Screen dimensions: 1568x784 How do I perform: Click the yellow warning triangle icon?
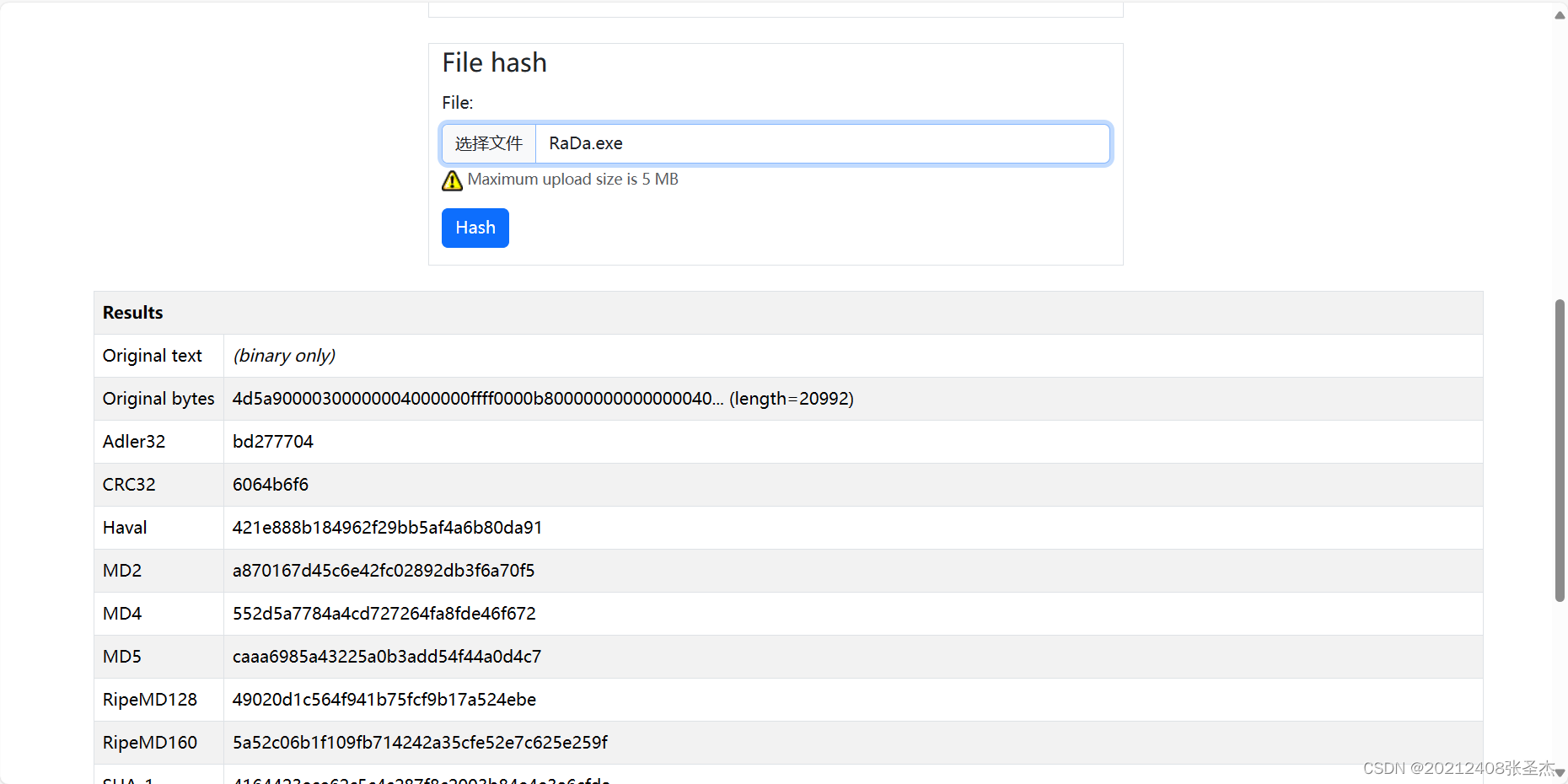(x=452, y=180)
